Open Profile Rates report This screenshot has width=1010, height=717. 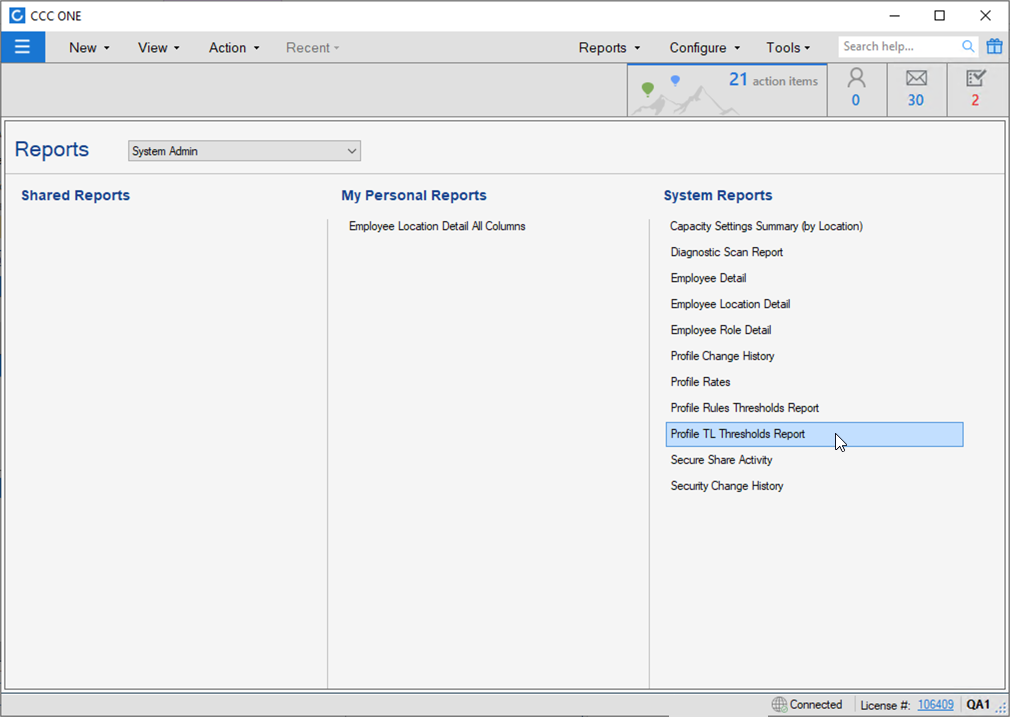(700, 382)
